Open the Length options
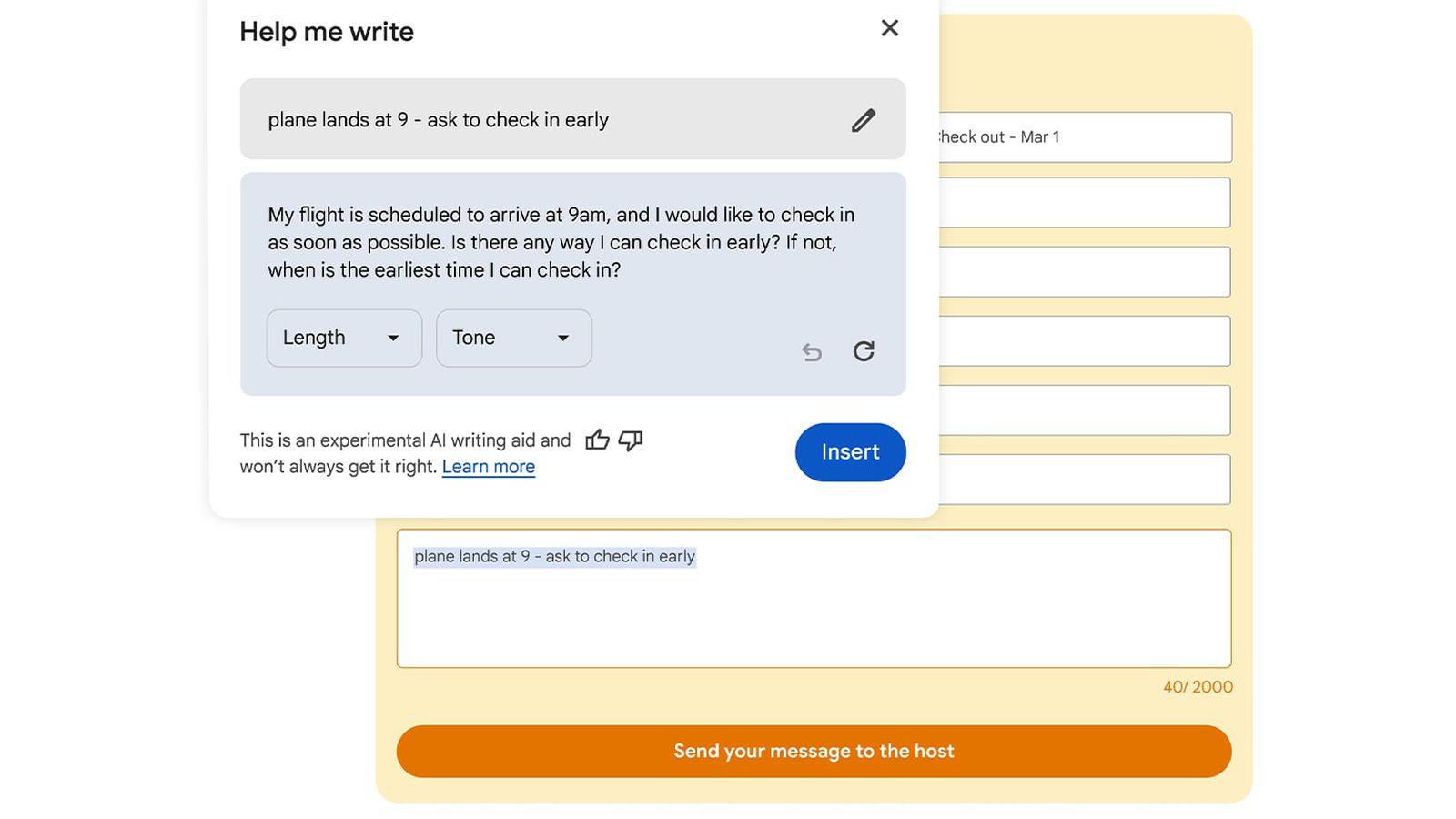1456x819 pixels. click(343, 338)
